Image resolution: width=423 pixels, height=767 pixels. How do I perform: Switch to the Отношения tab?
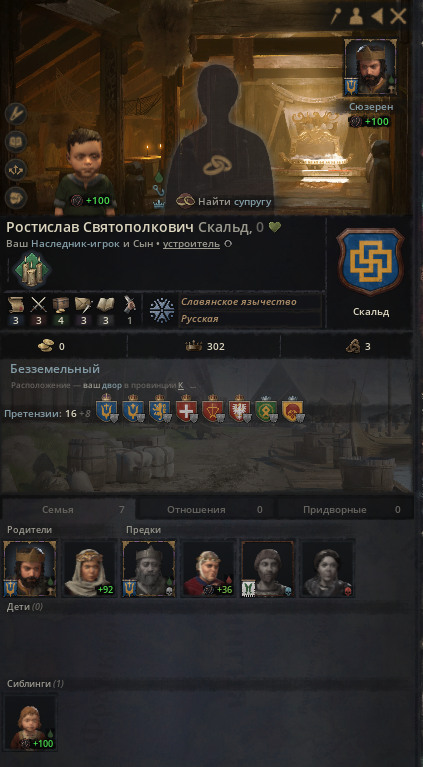pyautogui.click(x=206, y=509)
